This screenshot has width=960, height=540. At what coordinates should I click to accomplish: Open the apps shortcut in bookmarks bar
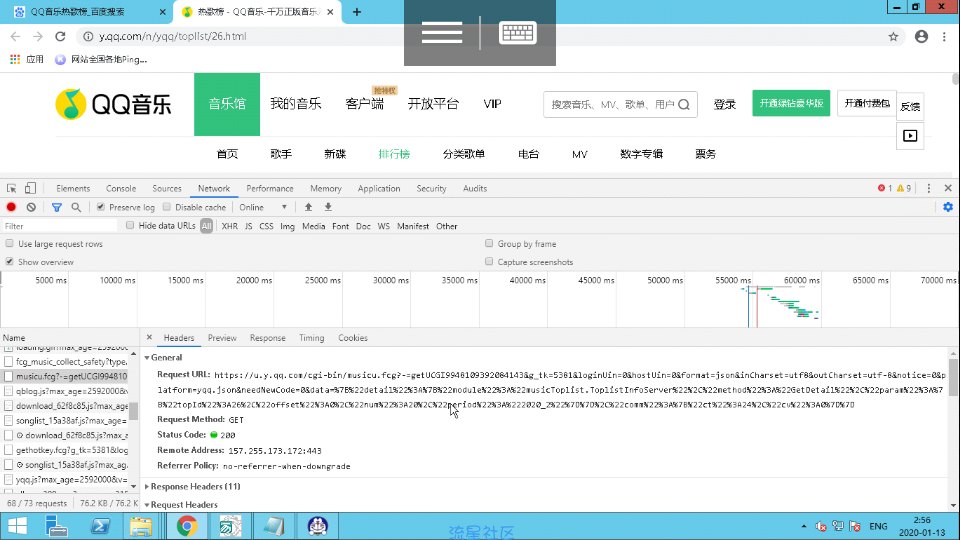(x=27, y=59)
